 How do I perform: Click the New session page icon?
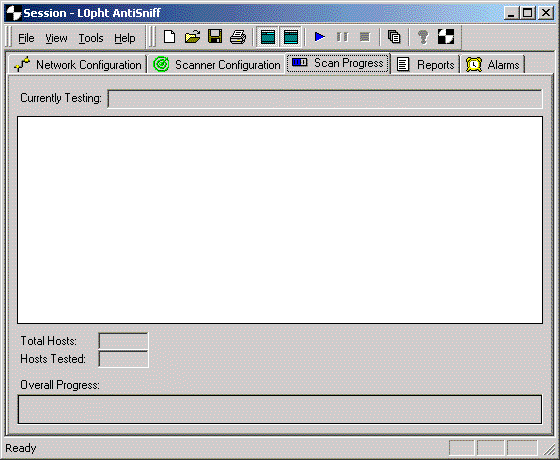(169, 37)
